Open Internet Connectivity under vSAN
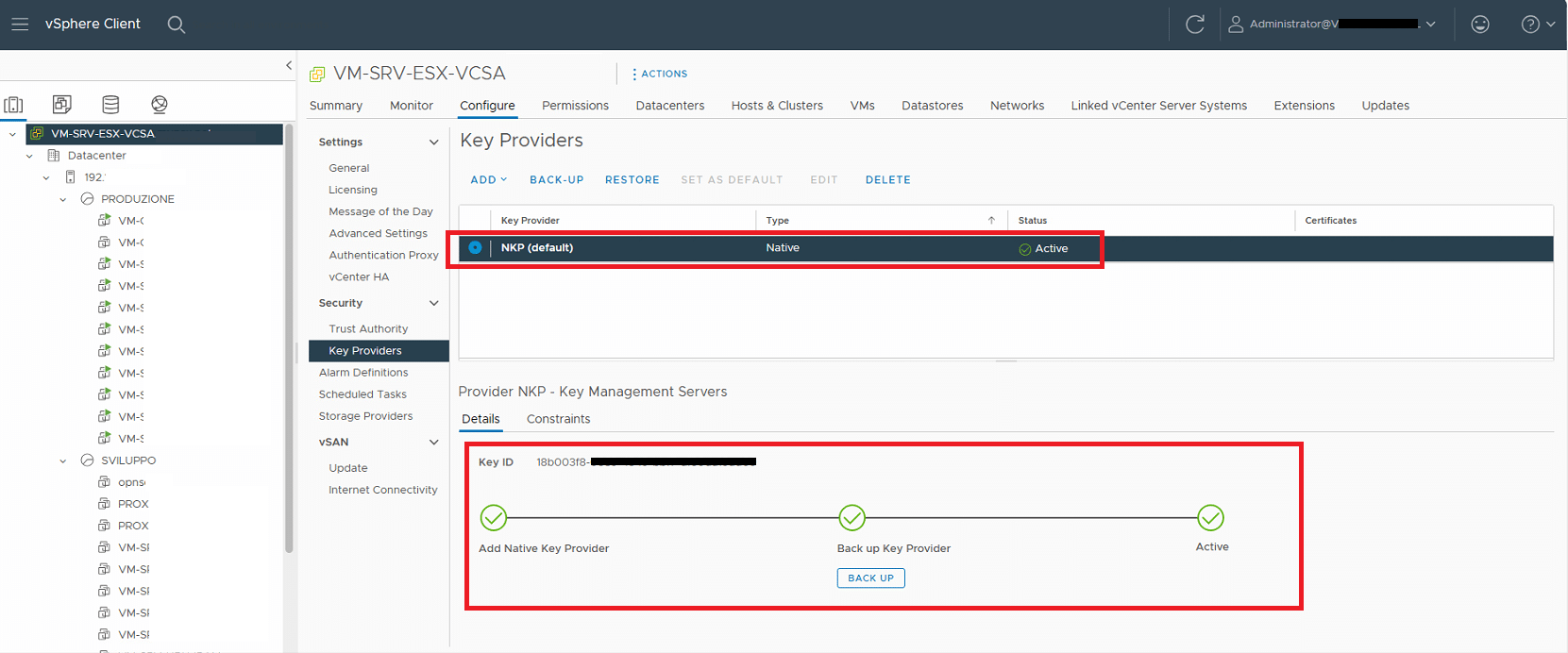This screenshot has height=653, width=1568. click(x=383, y=490)
